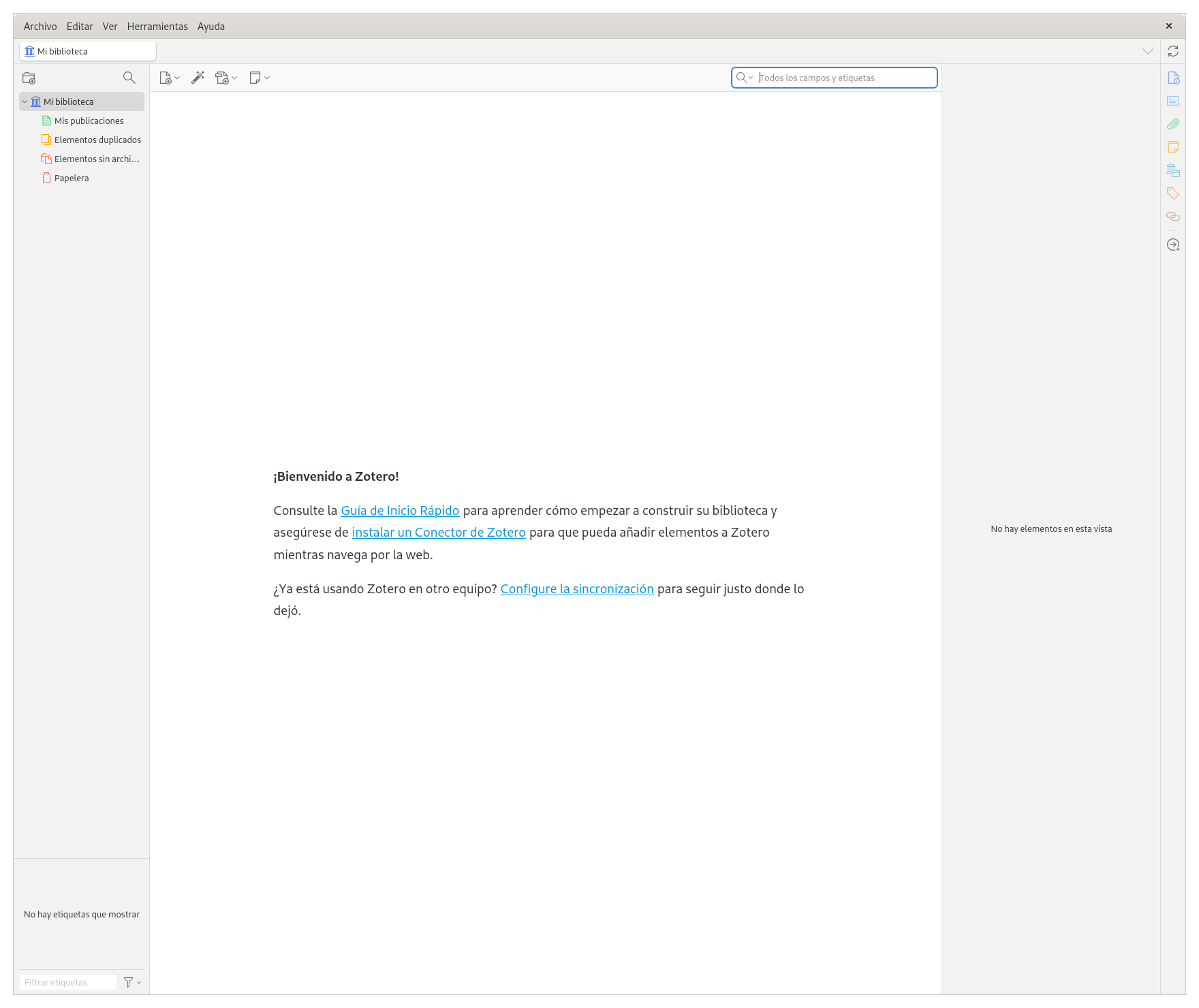Screen dimensions: 1199x1008
Task: Select the Related items icon in sidebar
Action: 1173,217
